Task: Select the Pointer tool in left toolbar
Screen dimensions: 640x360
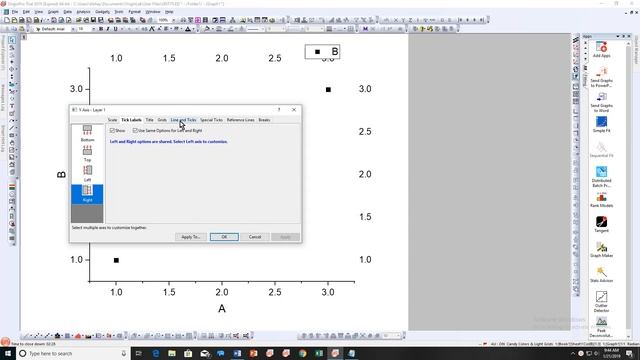Action: [12, 40]
